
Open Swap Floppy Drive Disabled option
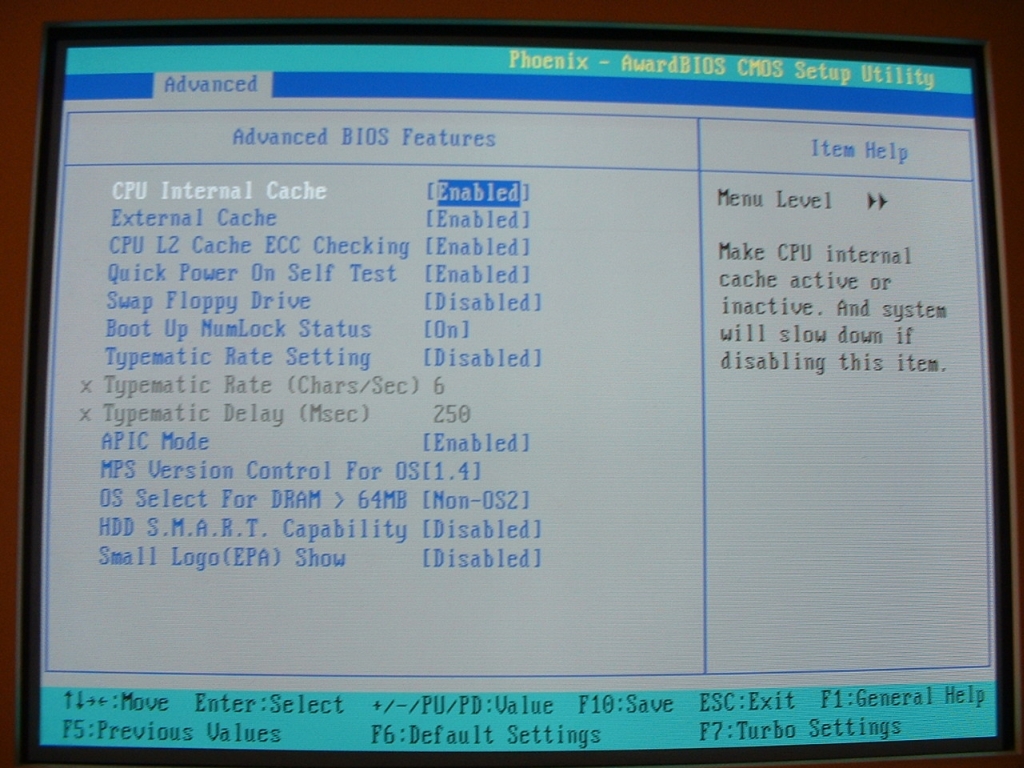pyautogui.click(x=483, y=302)
